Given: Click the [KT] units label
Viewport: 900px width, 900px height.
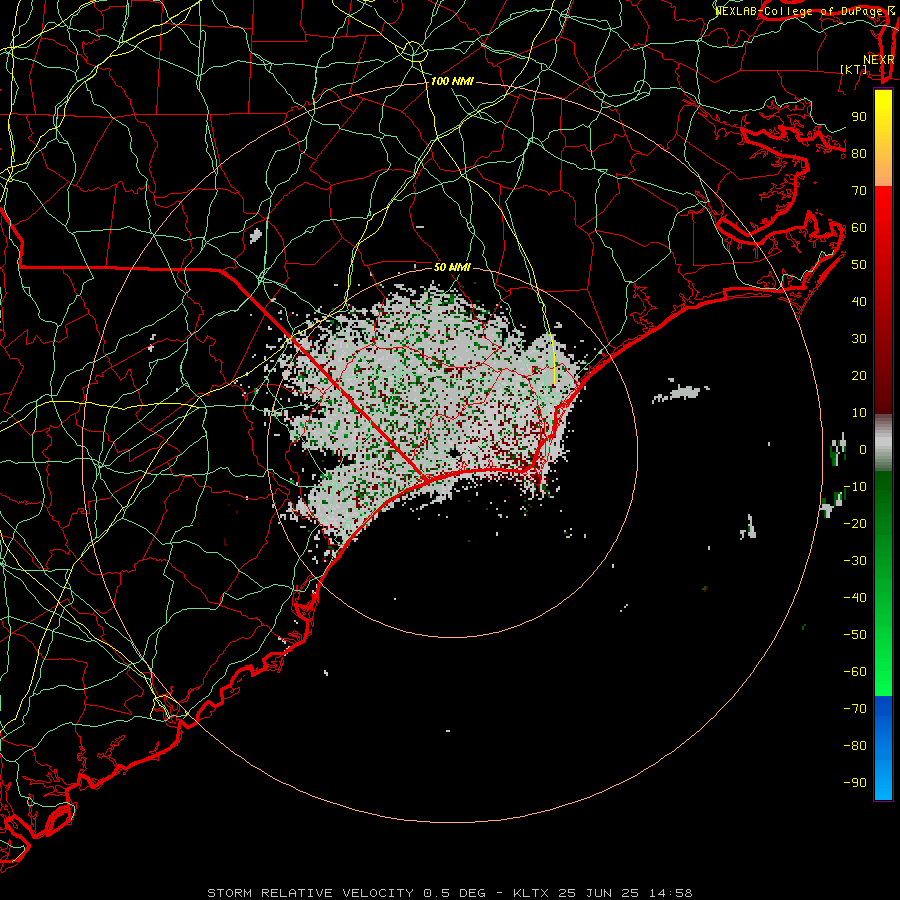Looking at the screenshot, I should click(854, 69).
